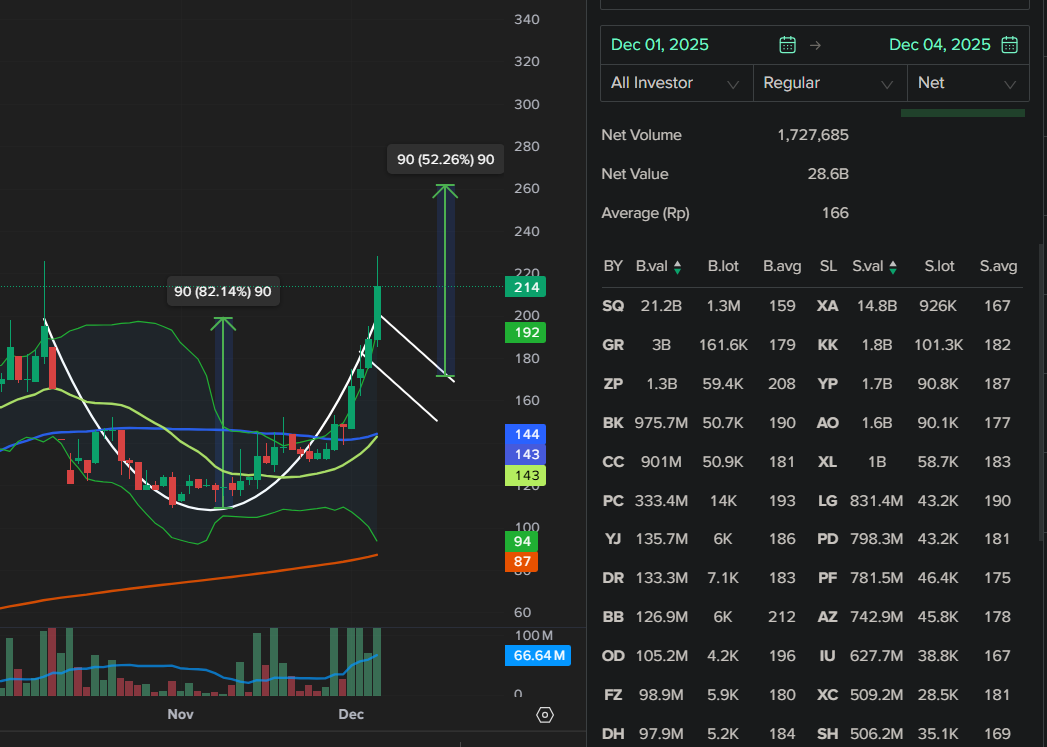Image resolution: width=1047 pixels, height=747 pixels.
Task: Click the 214 current price tag
Action: pyautogui.click(x=527, y=288)
